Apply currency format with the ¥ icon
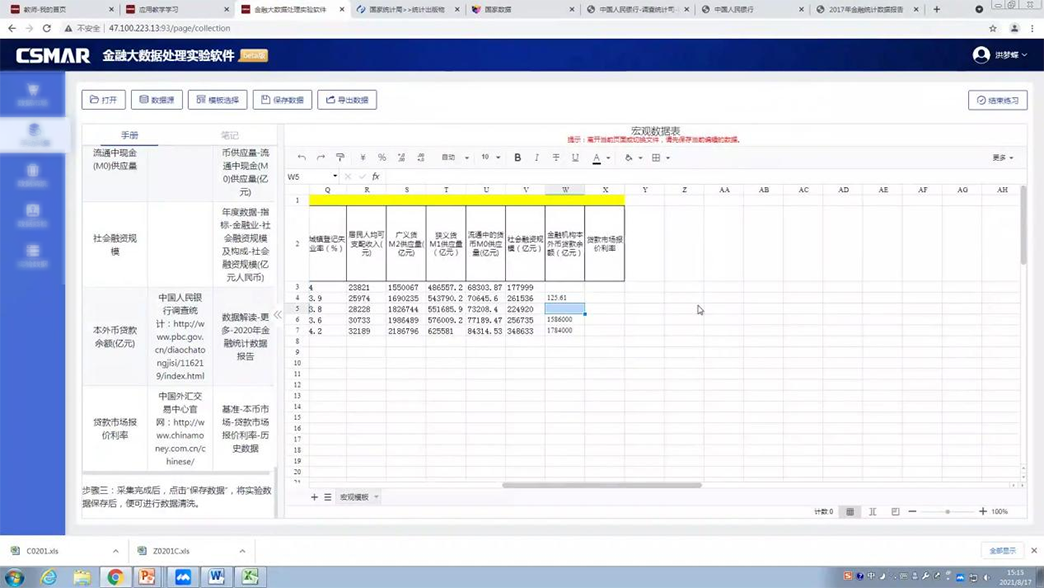Viewport: 1044px width, 588px height. [363, 157]
